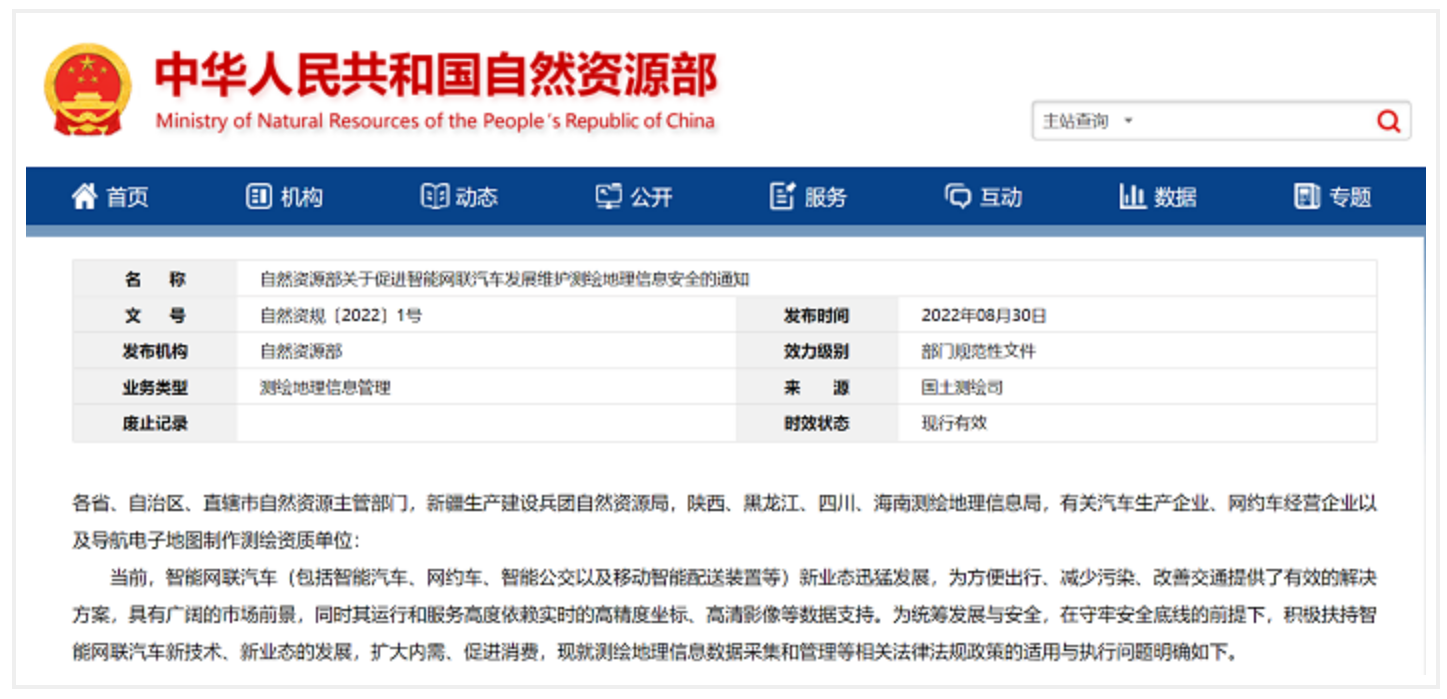The height and width of the screenshot is (699, 1447).
Task: Click the document number 自然资规〔2022〕1号
Action: (341, 316)
